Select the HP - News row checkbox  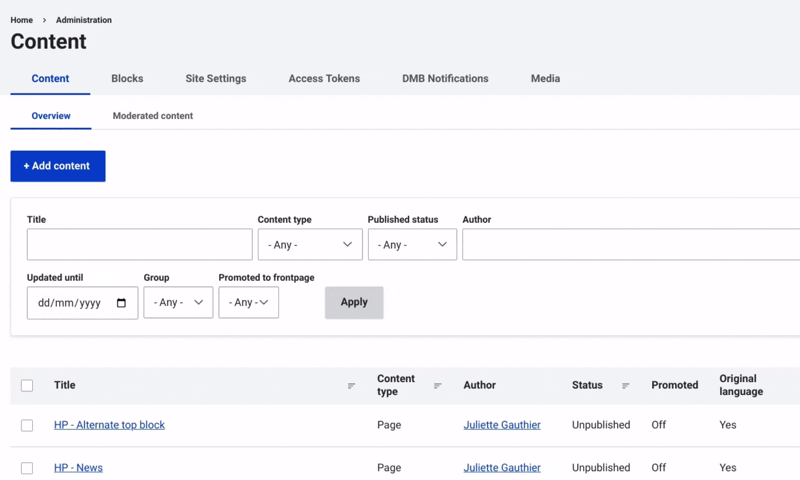click(x=27, y=468)
